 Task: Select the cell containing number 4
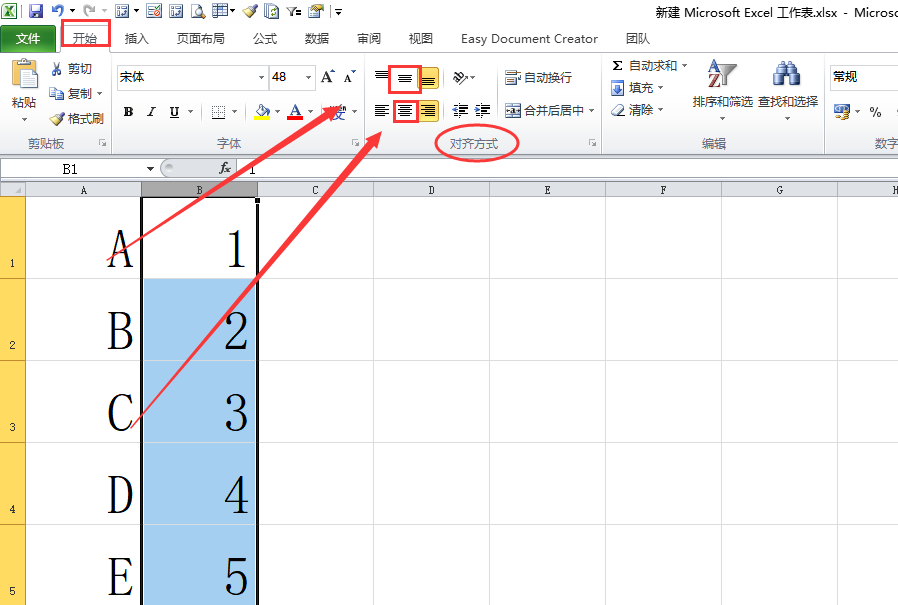[x=200, y=484]
